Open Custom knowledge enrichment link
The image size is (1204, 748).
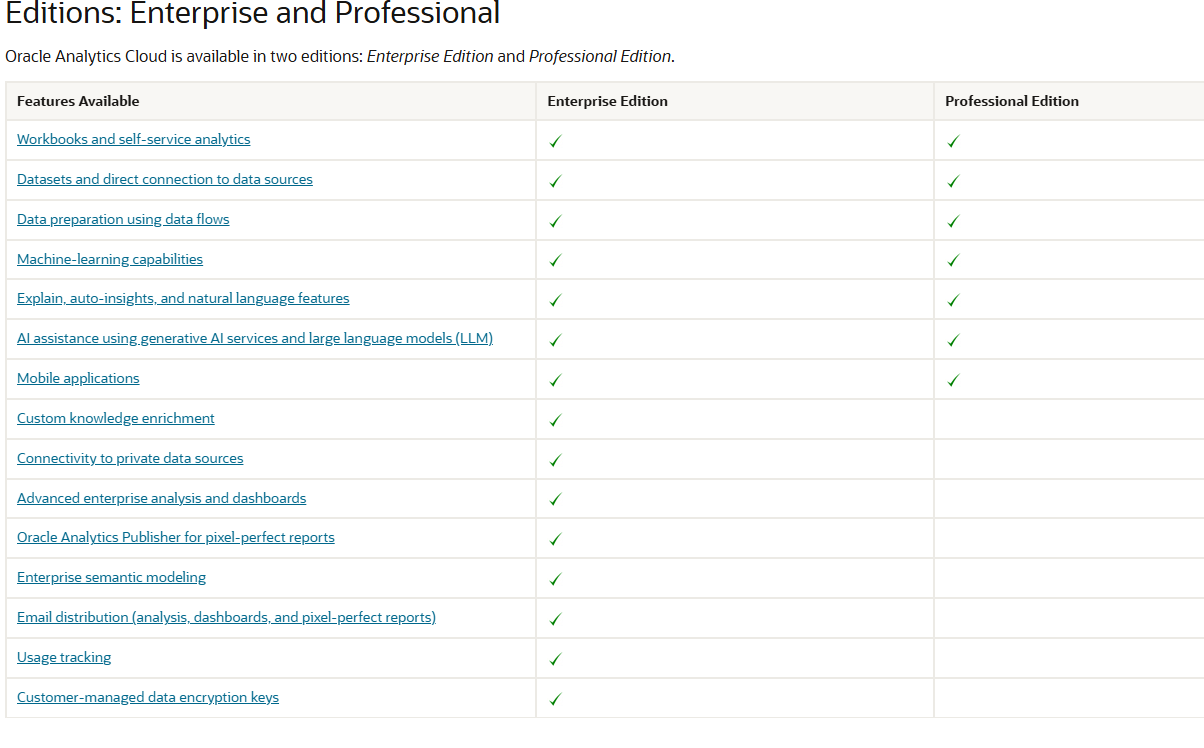pyautogui.click(x=116, y=418)
